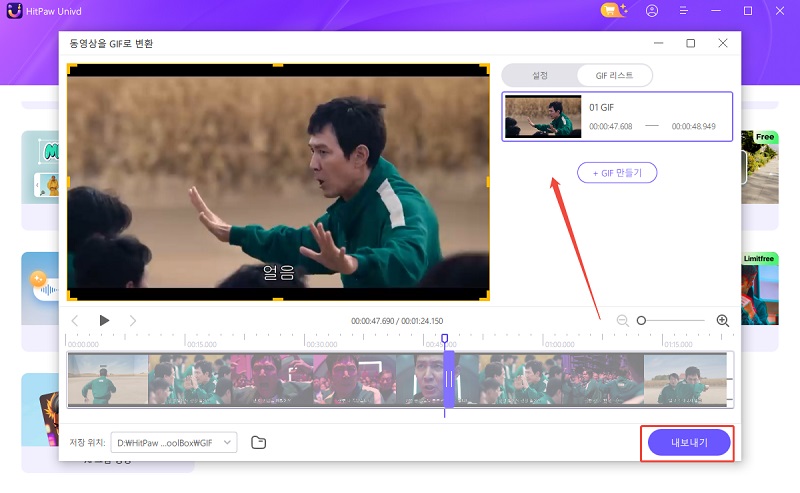Click the HitPaw Univd app logo
Viewport: 800px width, 493px height.
[x=14, y=11]
